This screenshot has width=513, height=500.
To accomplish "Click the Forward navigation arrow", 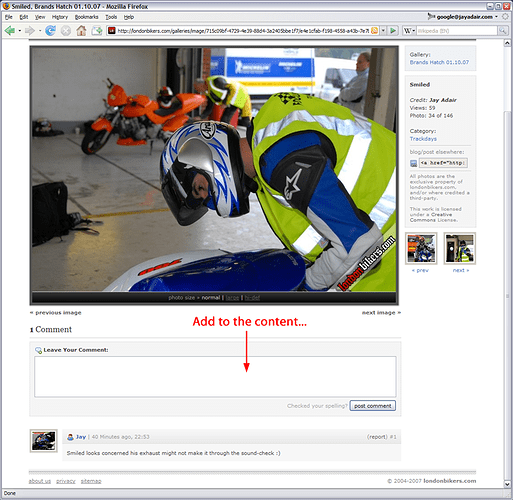I will point(30,31).
